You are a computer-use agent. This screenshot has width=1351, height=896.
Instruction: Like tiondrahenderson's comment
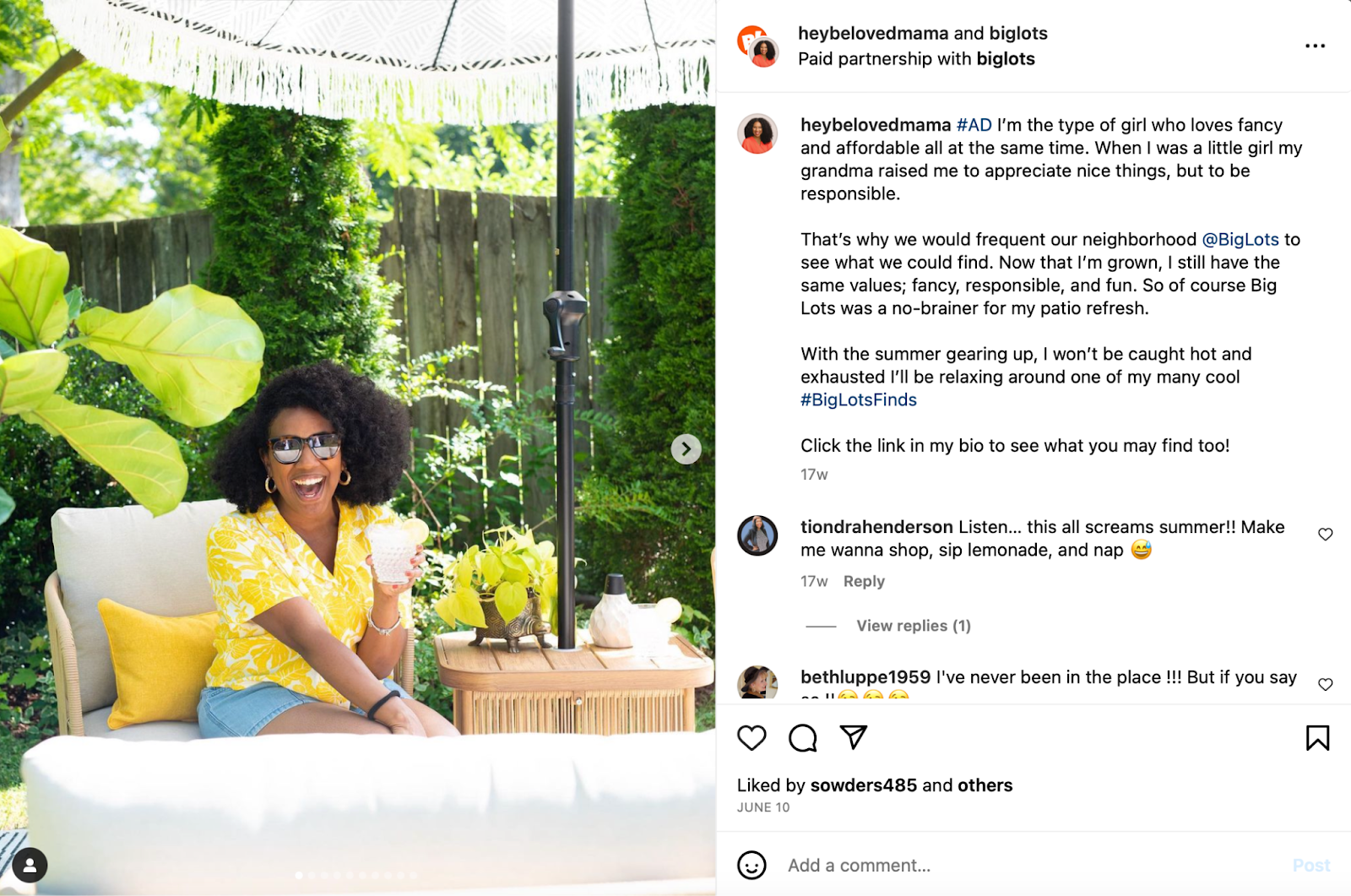point(1325,535)
